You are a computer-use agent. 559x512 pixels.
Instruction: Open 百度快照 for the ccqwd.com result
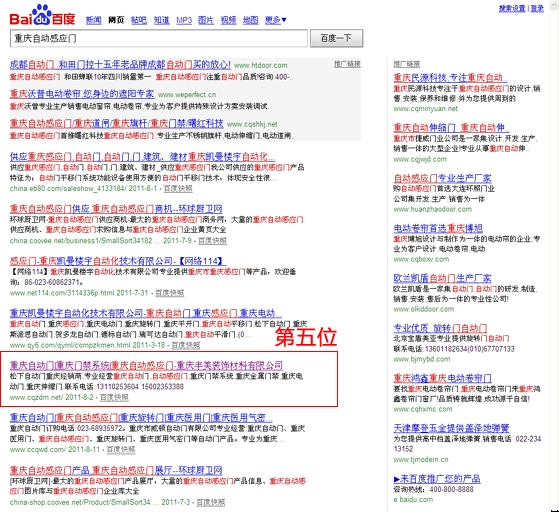point(121,449)
